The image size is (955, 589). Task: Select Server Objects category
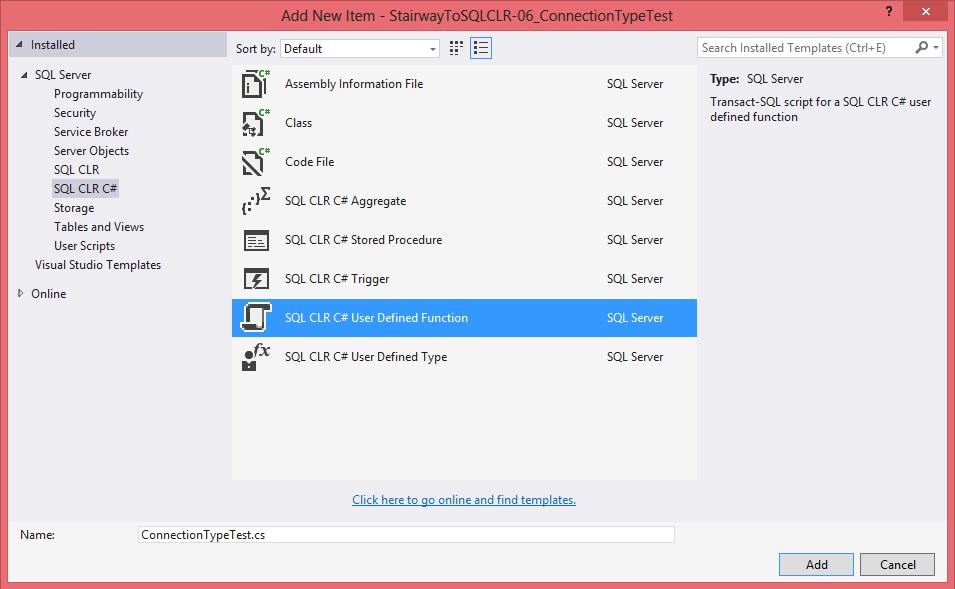click(x=91, y=150)
